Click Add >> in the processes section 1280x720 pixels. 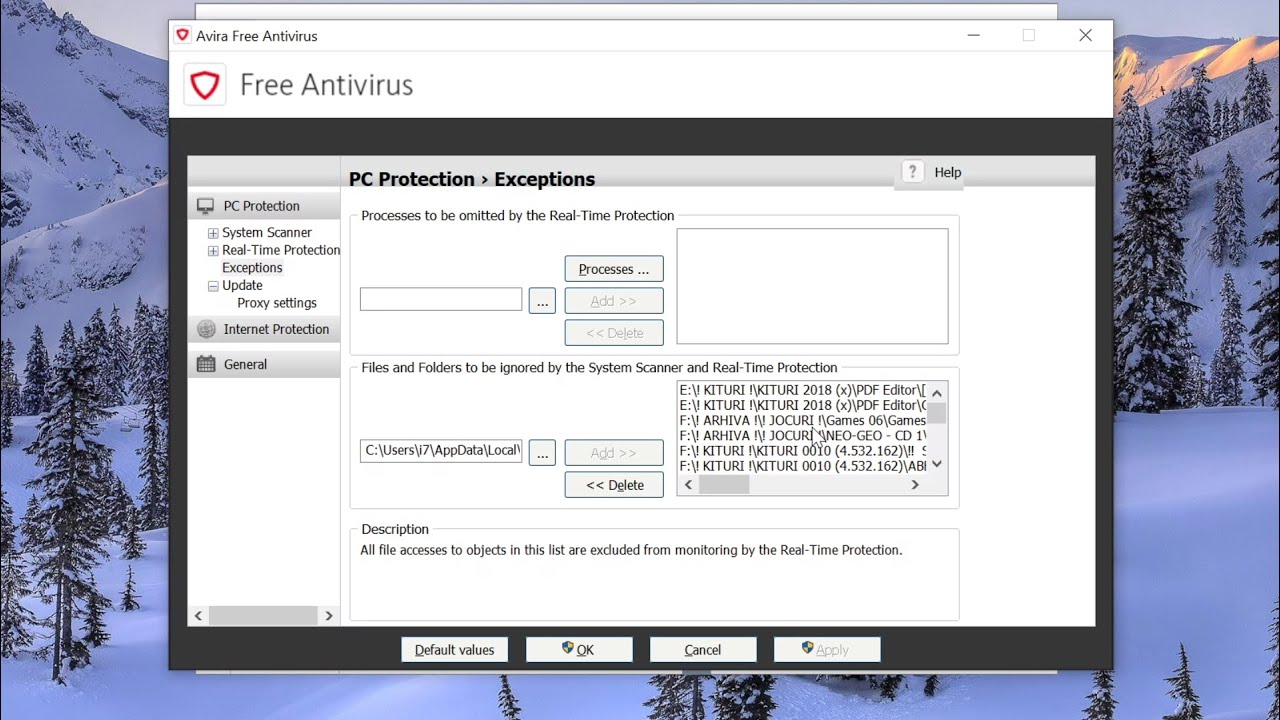pyautogui.click(x=614, y=301)
